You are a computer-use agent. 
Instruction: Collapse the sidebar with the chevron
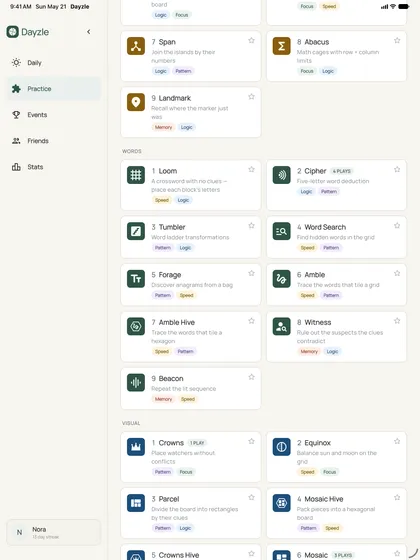coord(89,32)
